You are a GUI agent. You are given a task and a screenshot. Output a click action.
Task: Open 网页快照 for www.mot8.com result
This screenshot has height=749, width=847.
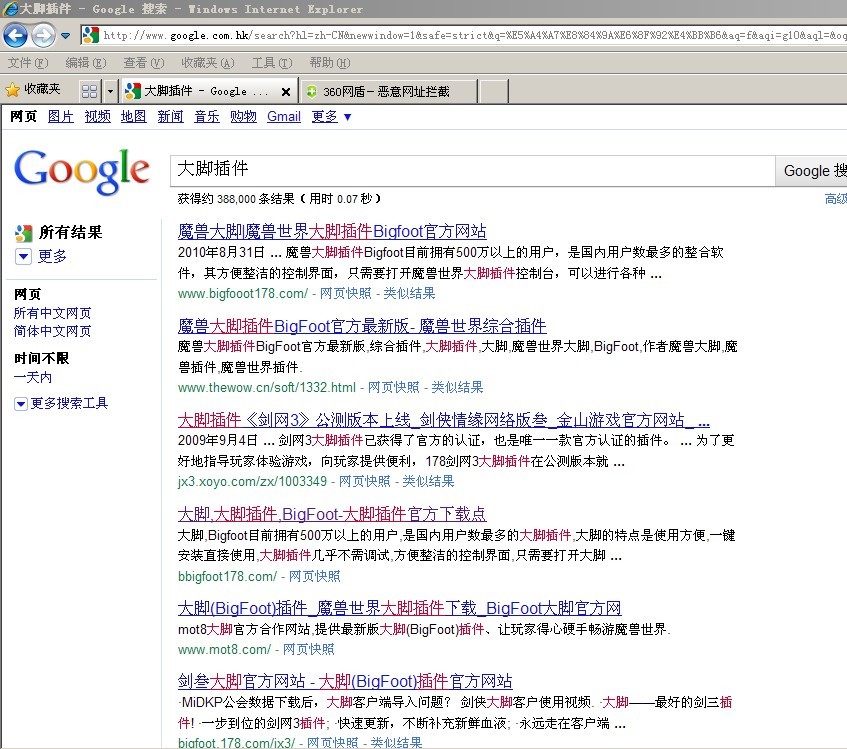click(x=308, y=649)
